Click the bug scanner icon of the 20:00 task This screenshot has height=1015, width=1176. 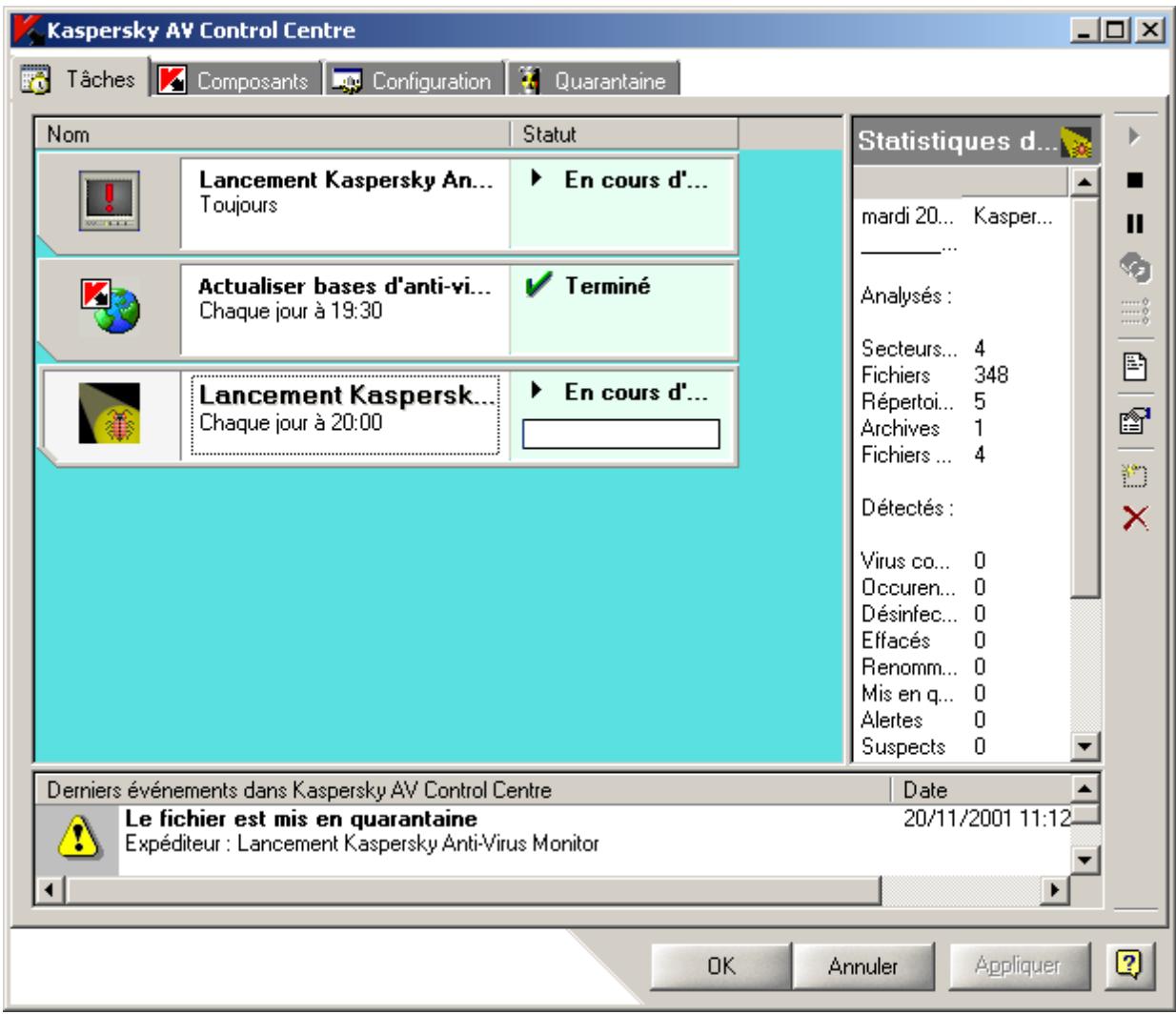pyautogui.click(x=109, y=414)
